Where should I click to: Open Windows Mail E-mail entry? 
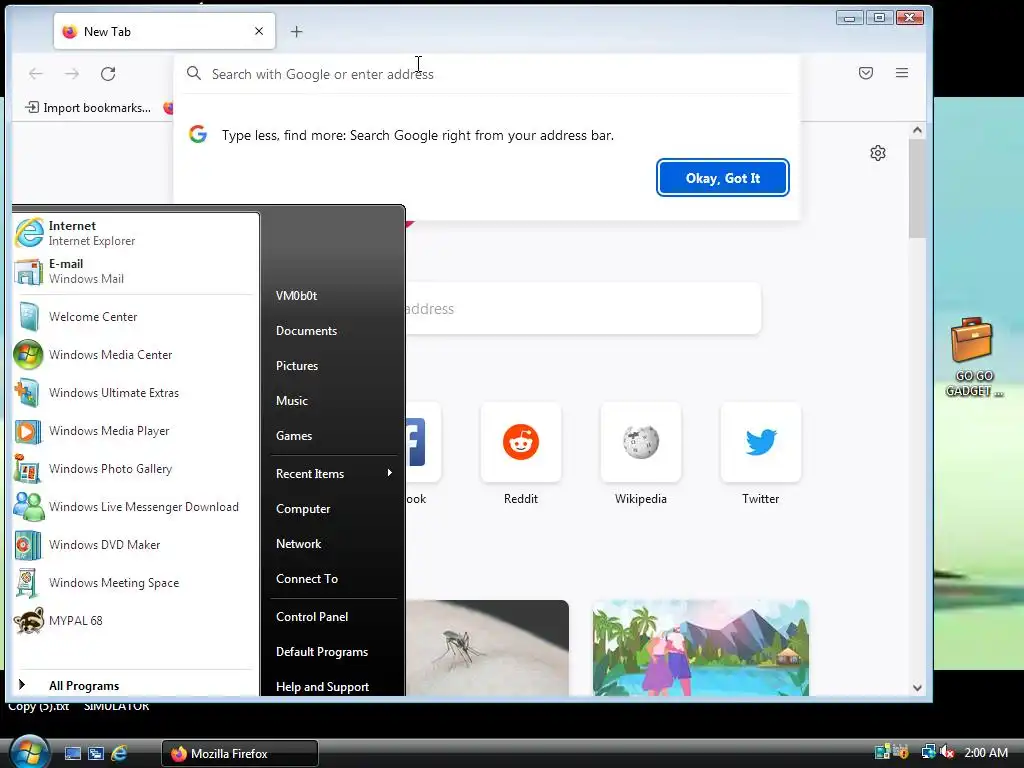pos(134,271)
